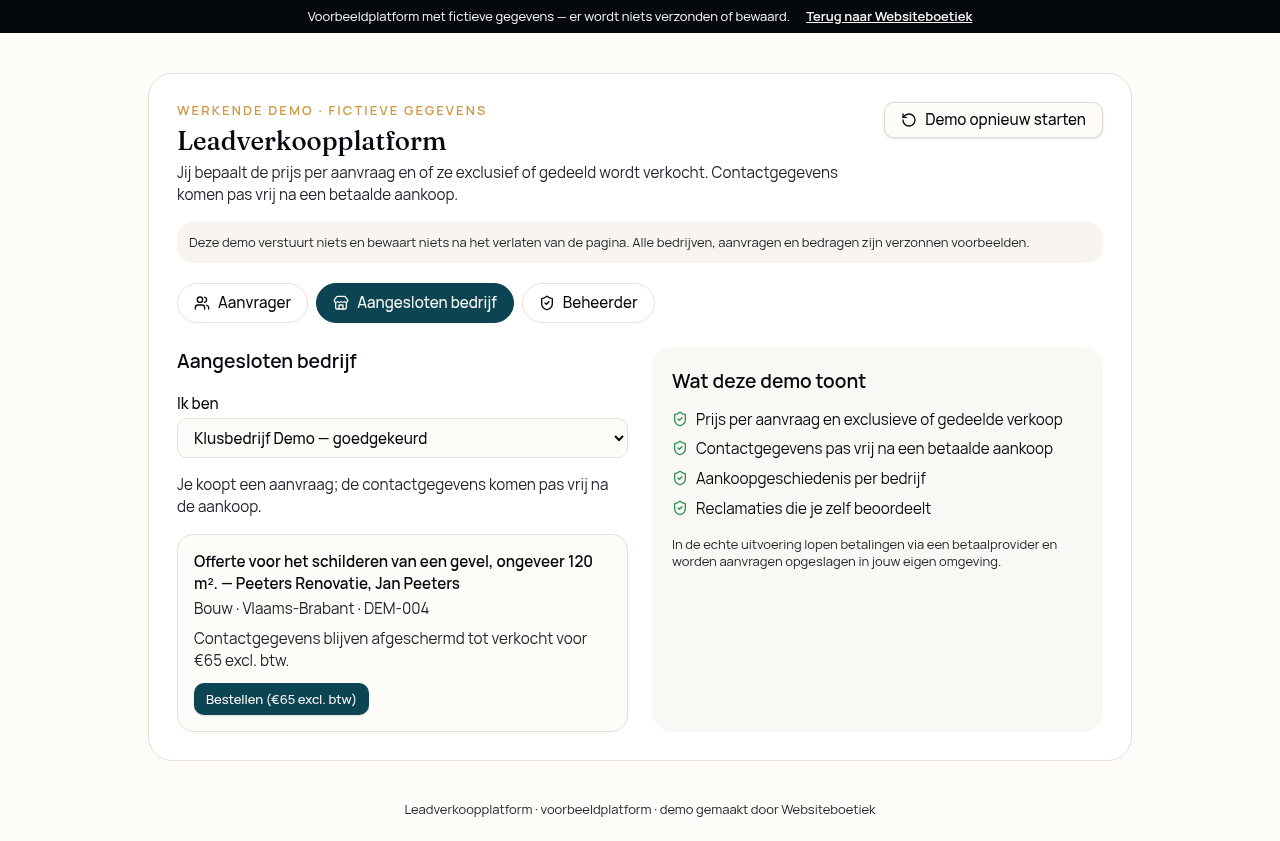Viewport: 1280px width, 841px height.
Task: Click text Prijs per aanvraag en exclusieve
Action: coord(879,419)
